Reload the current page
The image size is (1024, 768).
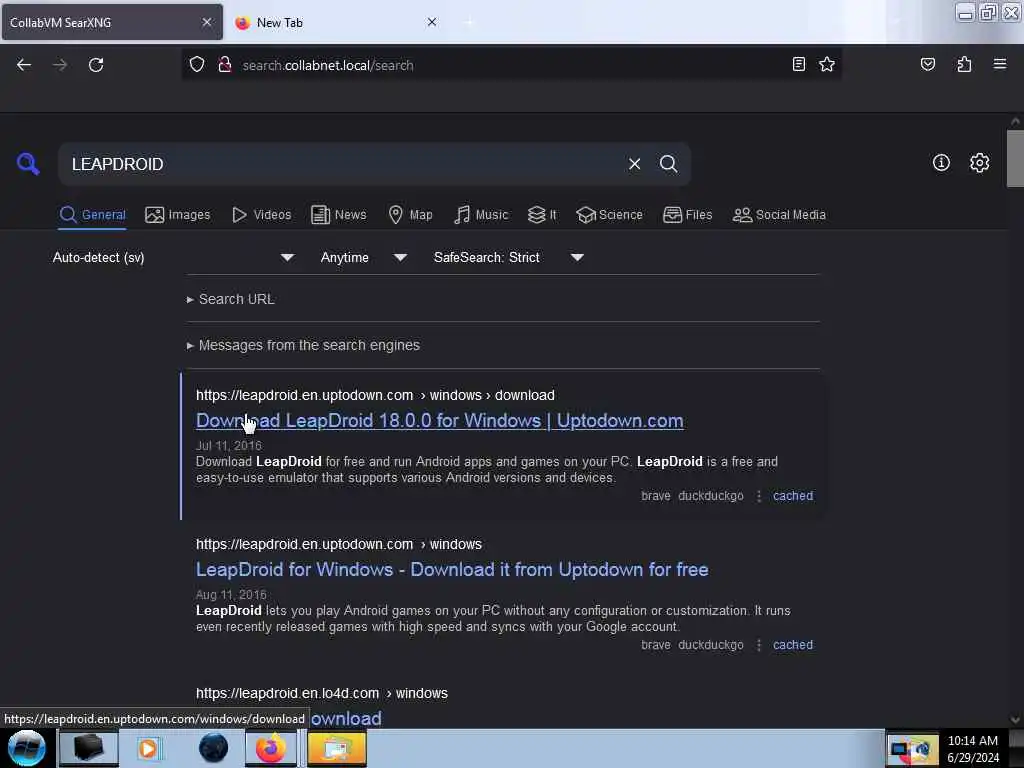coord(96,65)
